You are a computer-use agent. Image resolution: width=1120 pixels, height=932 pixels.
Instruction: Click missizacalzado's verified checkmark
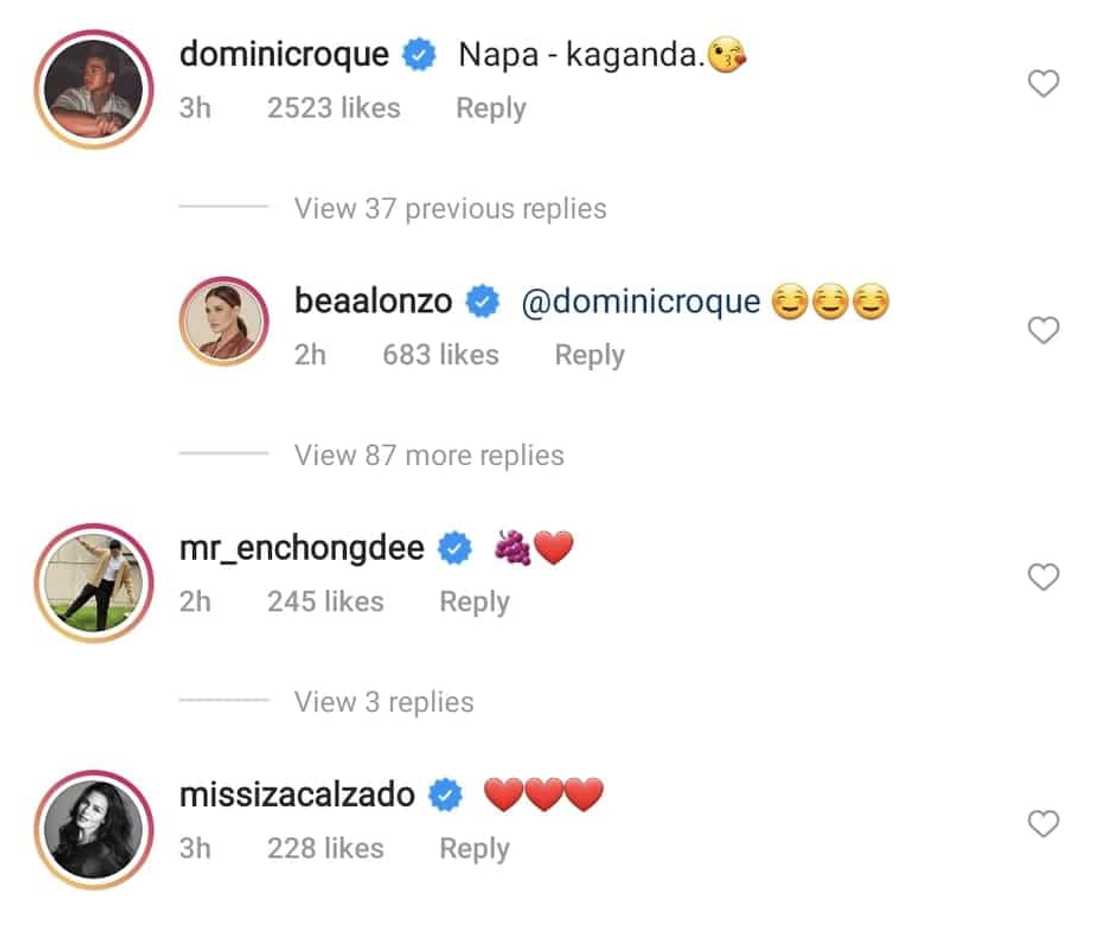(x=444, y=793)
